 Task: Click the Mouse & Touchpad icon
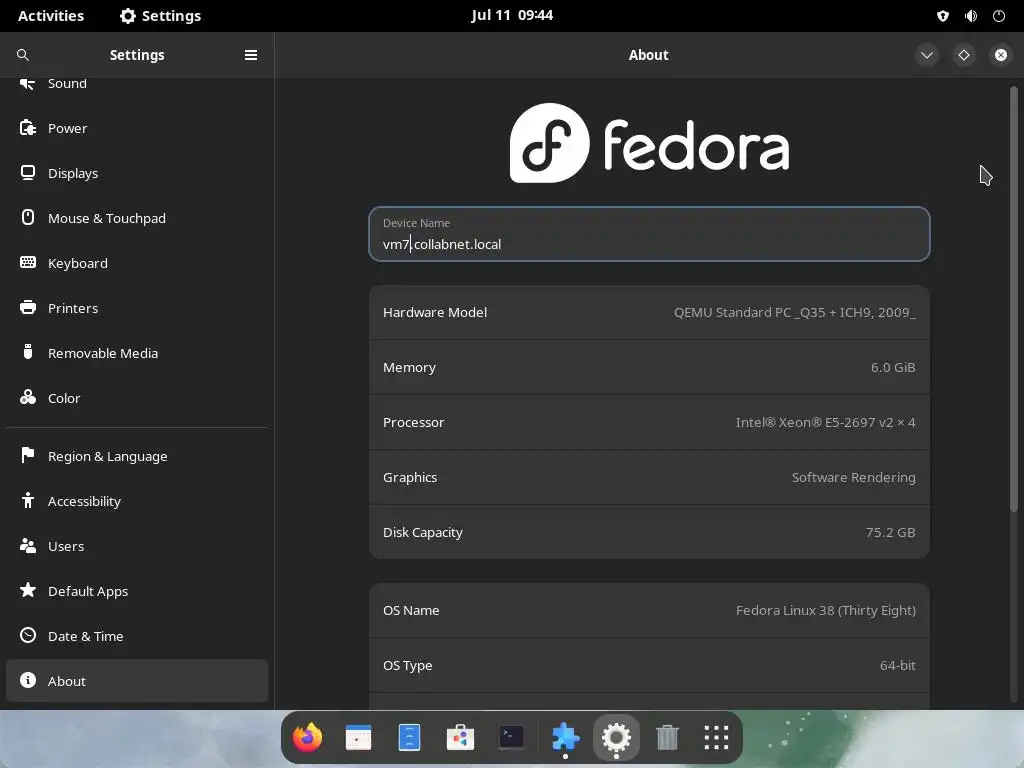pyautogui.click(x=27, y=217)
